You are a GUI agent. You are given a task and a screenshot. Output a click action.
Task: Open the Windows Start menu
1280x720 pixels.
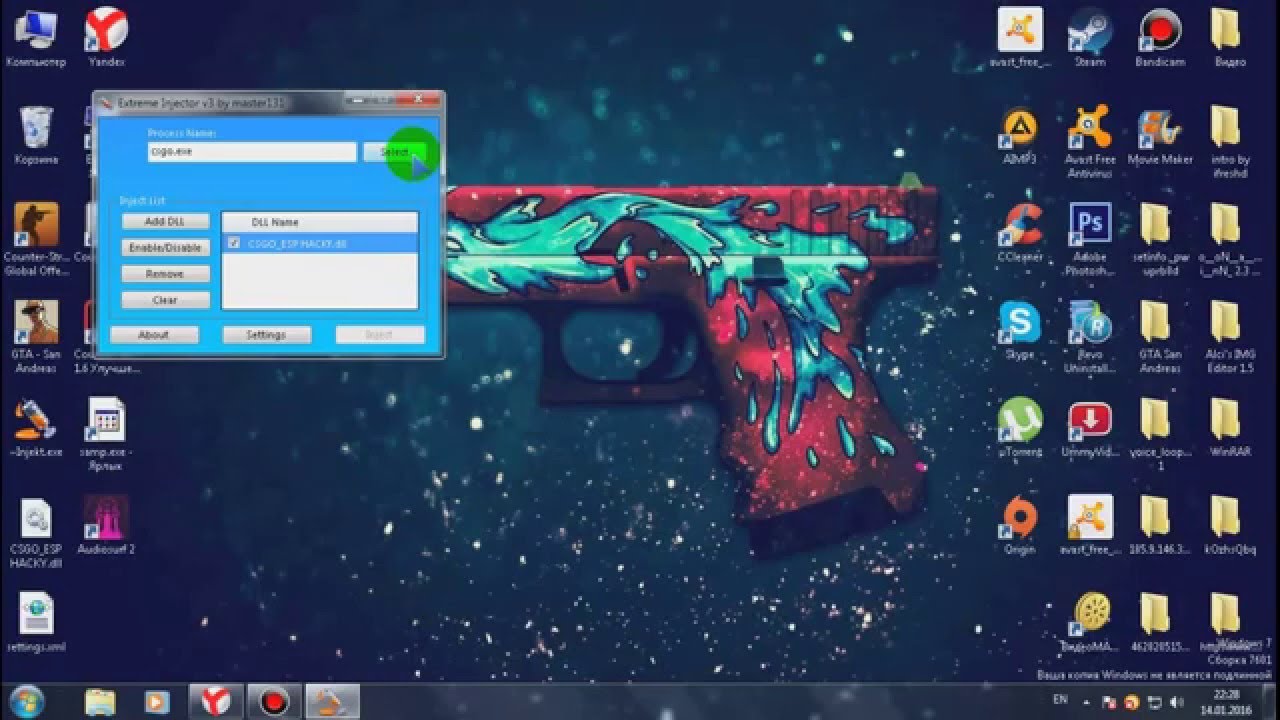pyautogui.click(x=26, y=700)
